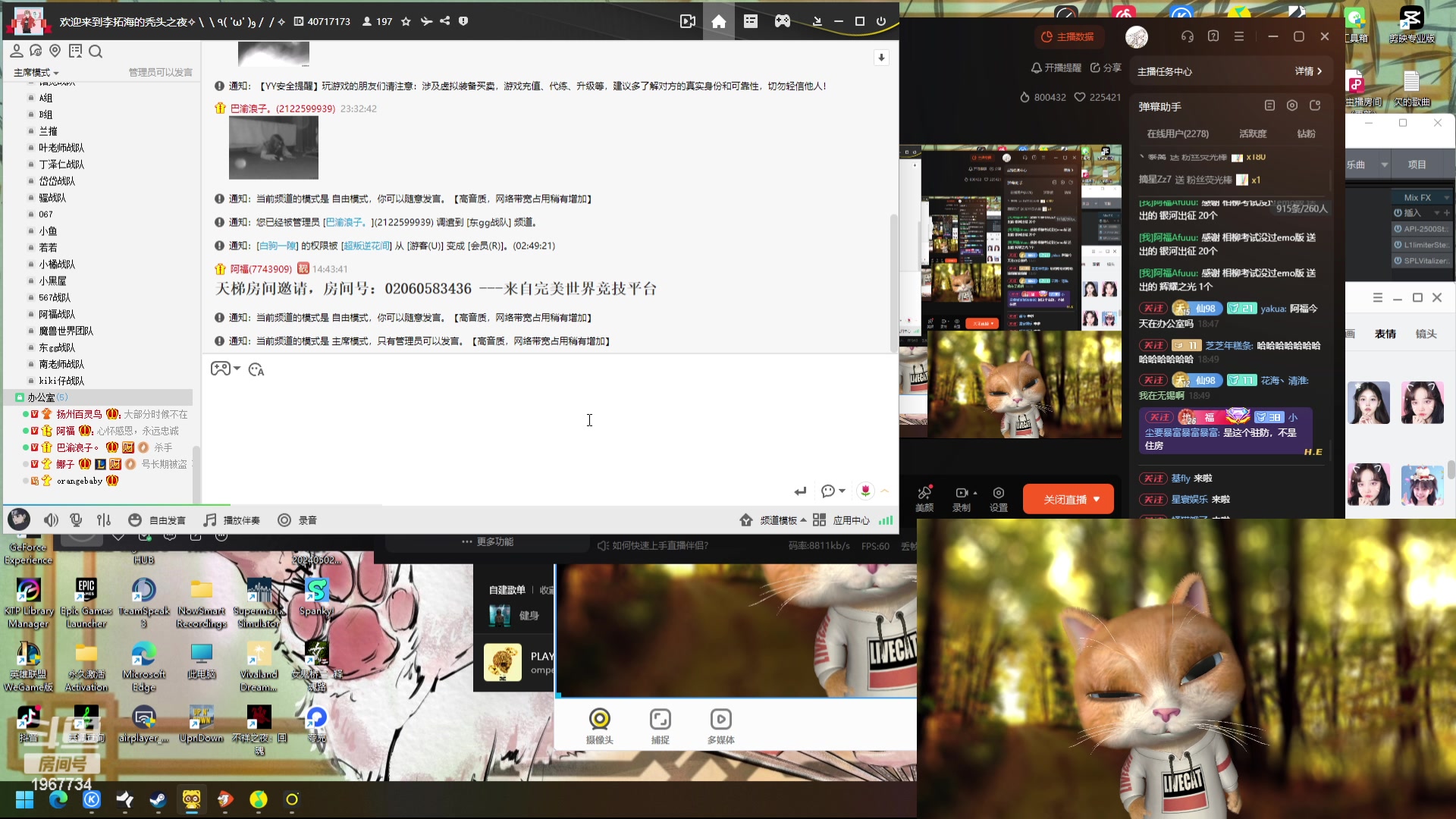Screen dimensions: 1456x819
Task: Open the bulletin board icon above channel list
Action: (75, 51)
